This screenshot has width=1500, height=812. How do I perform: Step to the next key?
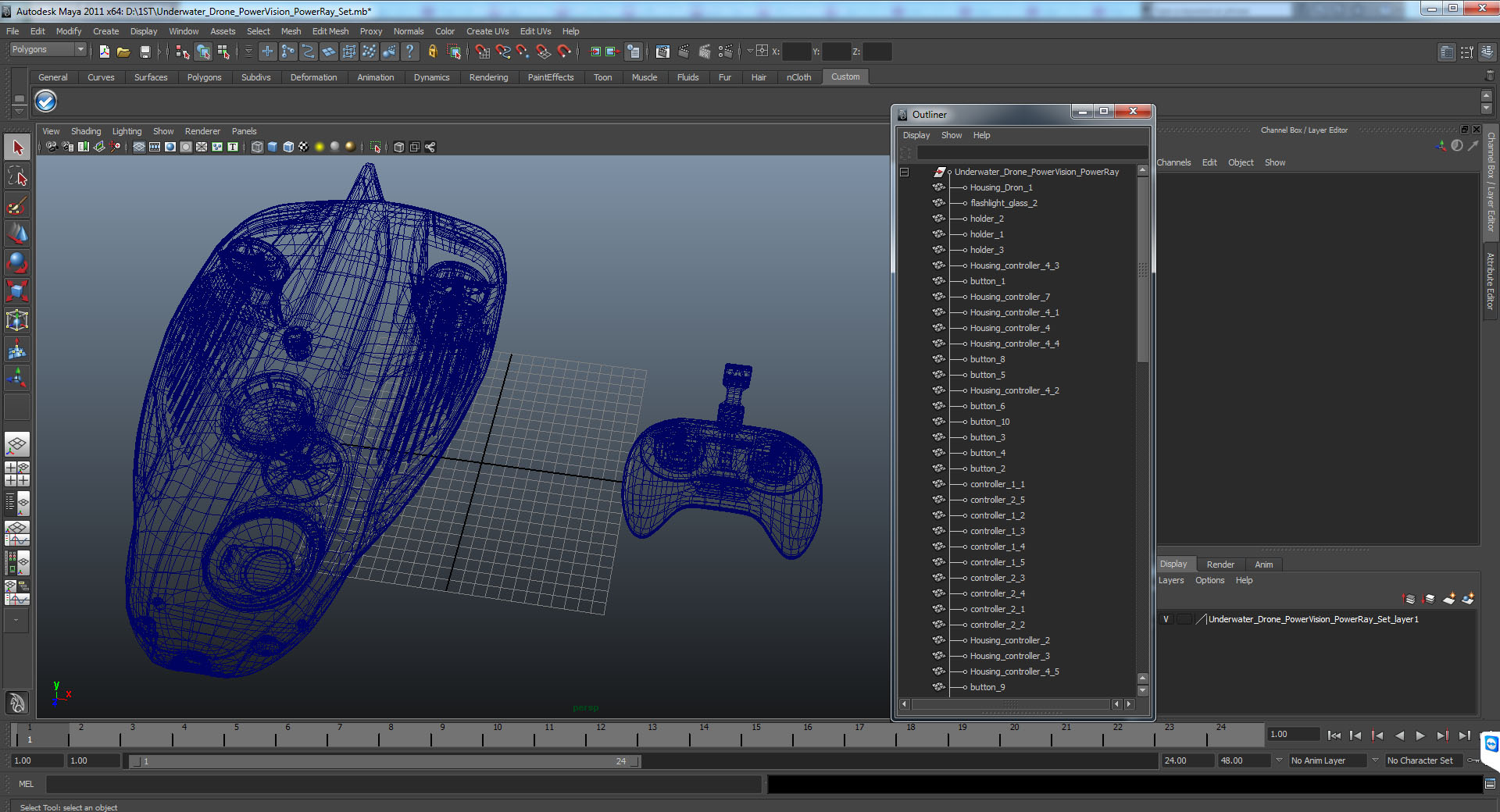click(x=1442, y=735)
